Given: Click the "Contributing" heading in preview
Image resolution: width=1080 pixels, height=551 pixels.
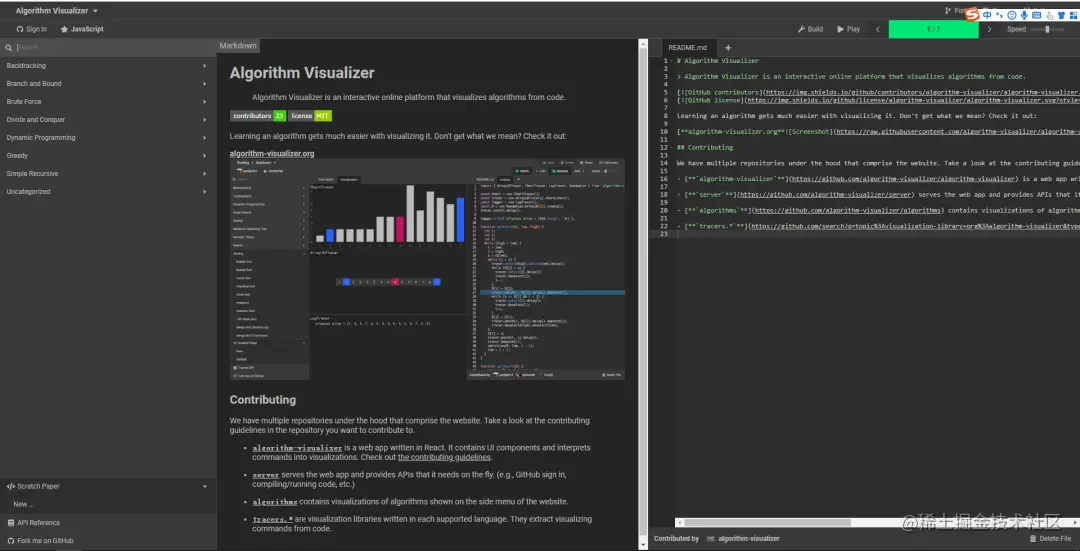Looking at the screenshot, I should (262, 399).
